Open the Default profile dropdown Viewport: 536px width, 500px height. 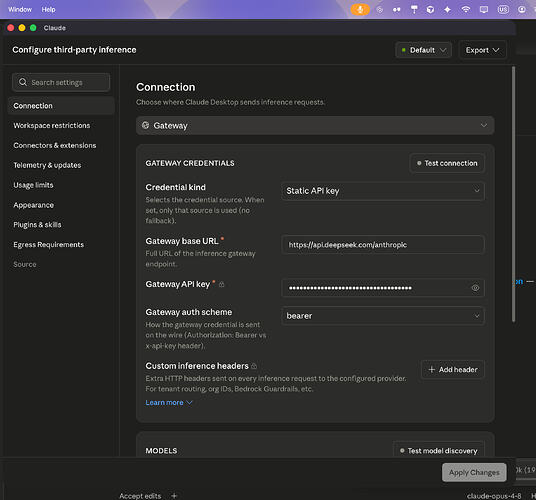coord(424,50)
